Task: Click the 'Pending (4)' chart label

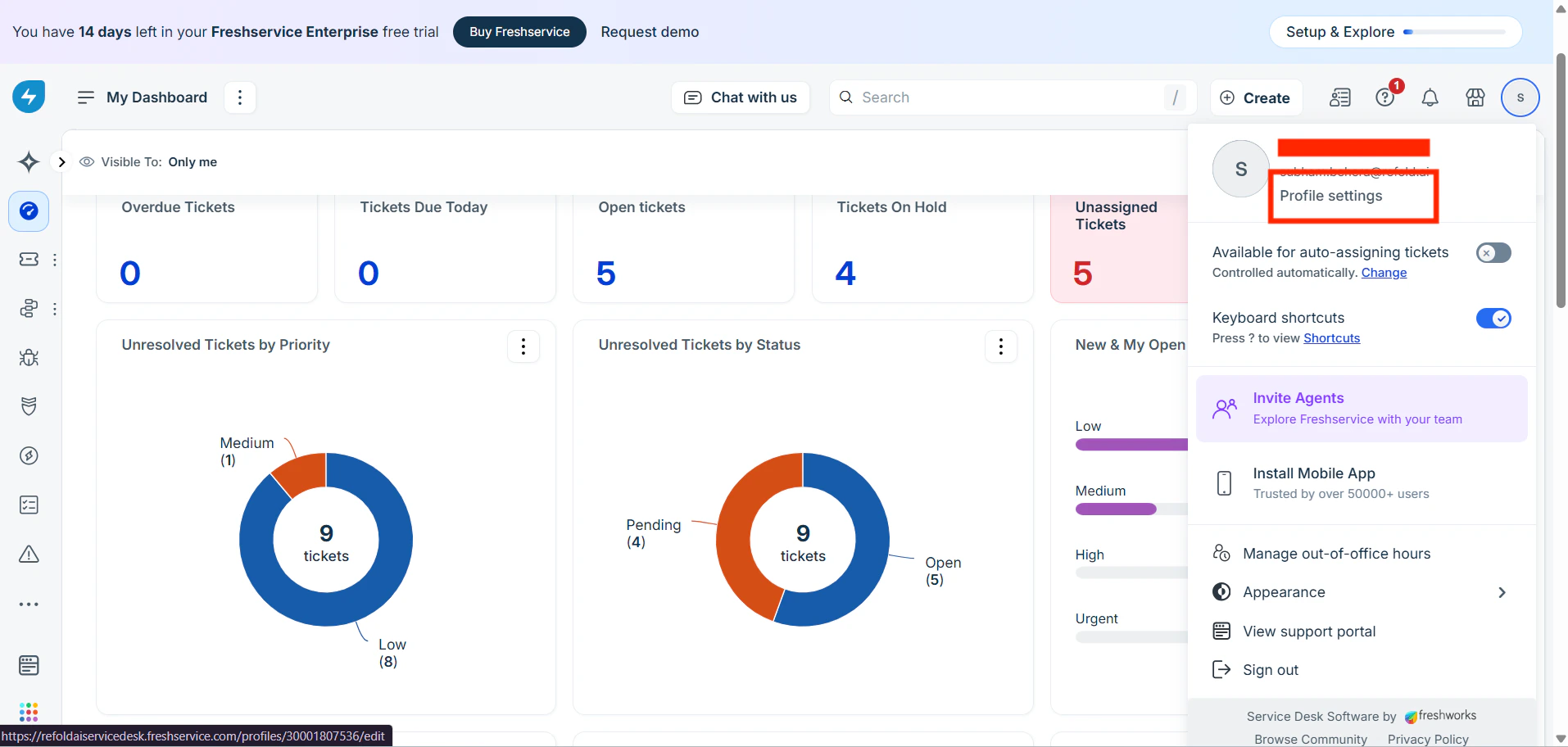Action: 653,533
